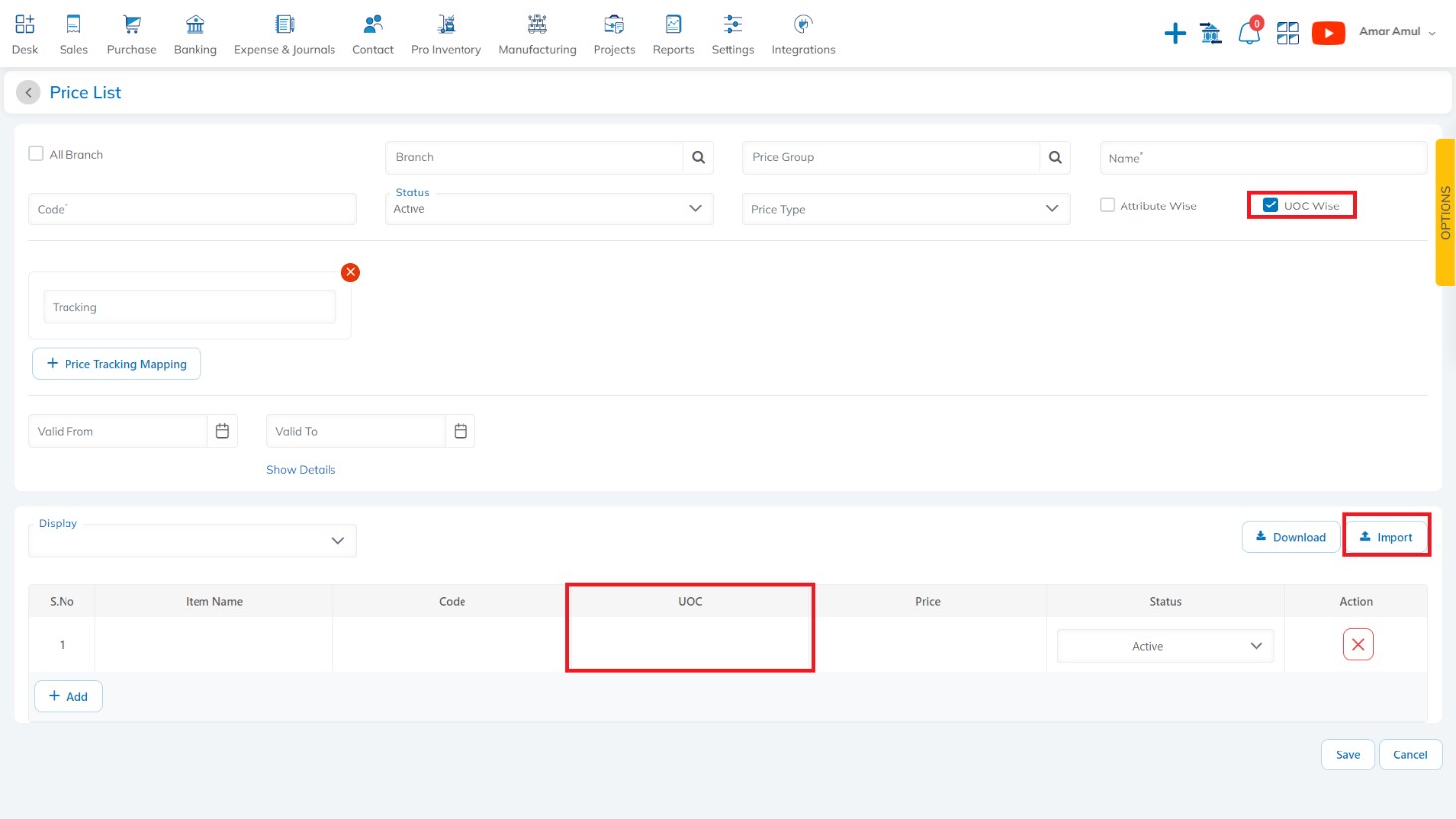This screenshot has width=1456, height=819.
Task: Tick the All Branch checkbox
Action: (x=36, y=153)
